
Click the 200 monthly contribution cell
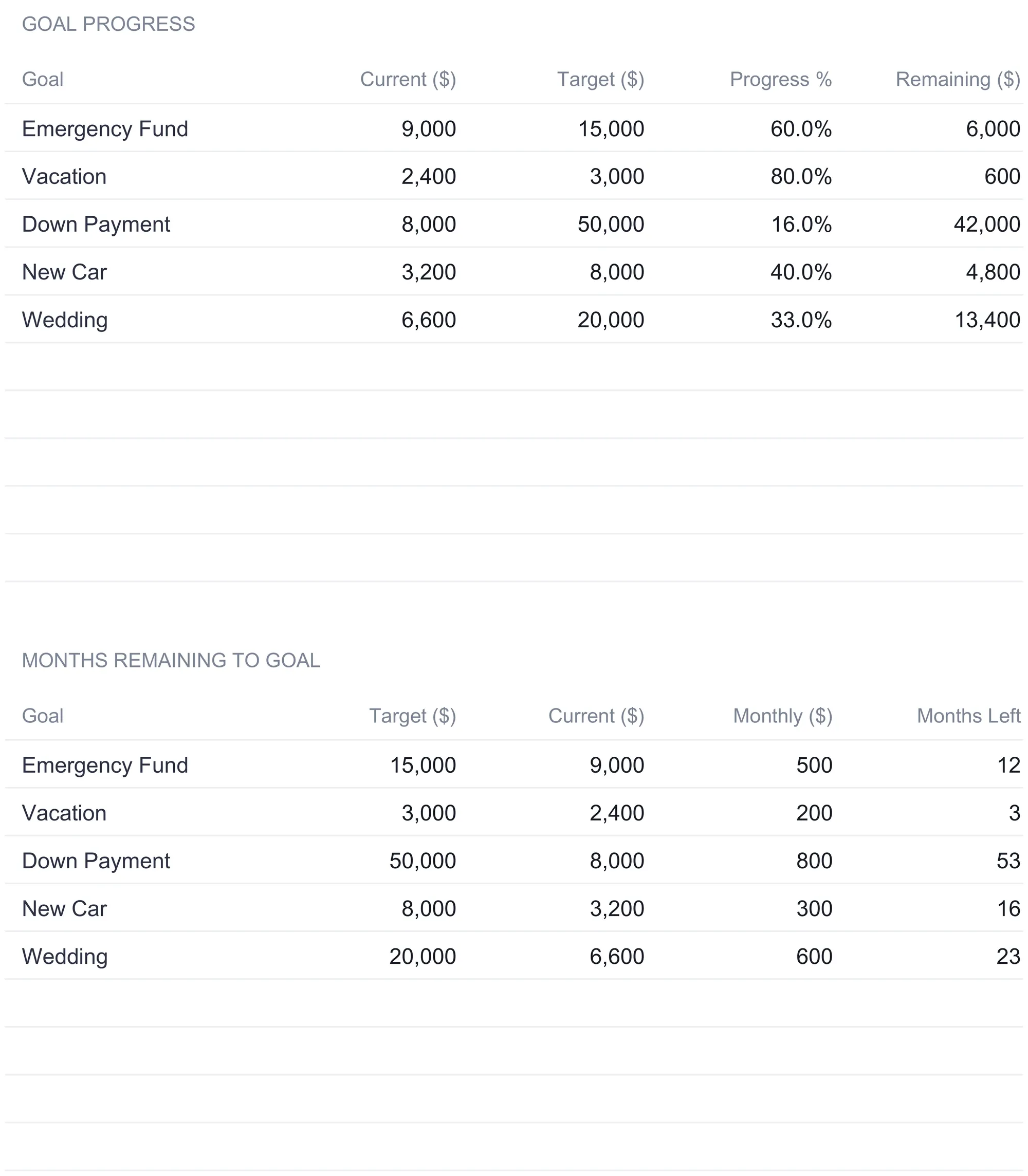click(814, 813)
